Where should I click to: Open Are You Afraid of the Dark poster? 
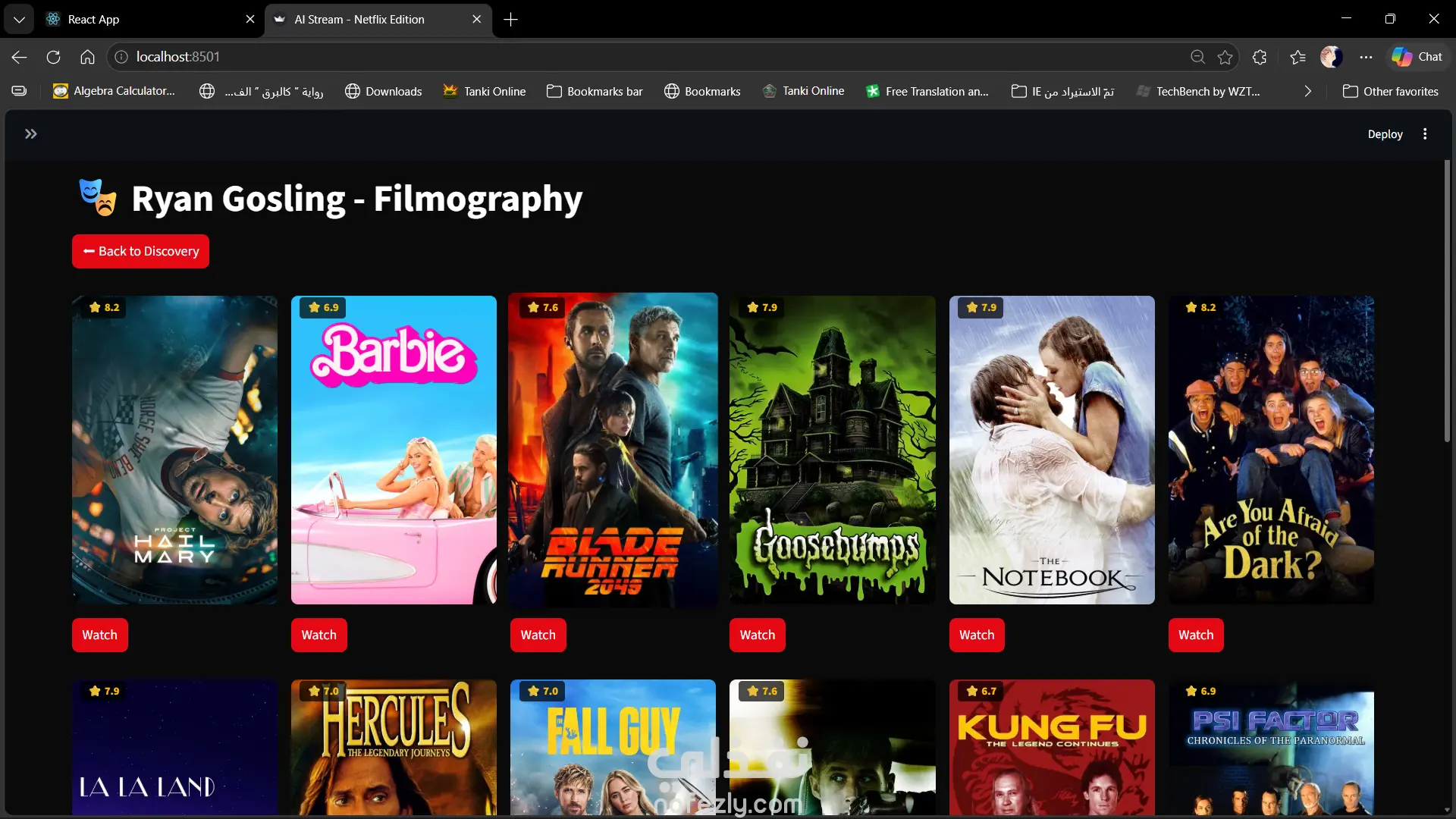click(x=1271, y=450)
